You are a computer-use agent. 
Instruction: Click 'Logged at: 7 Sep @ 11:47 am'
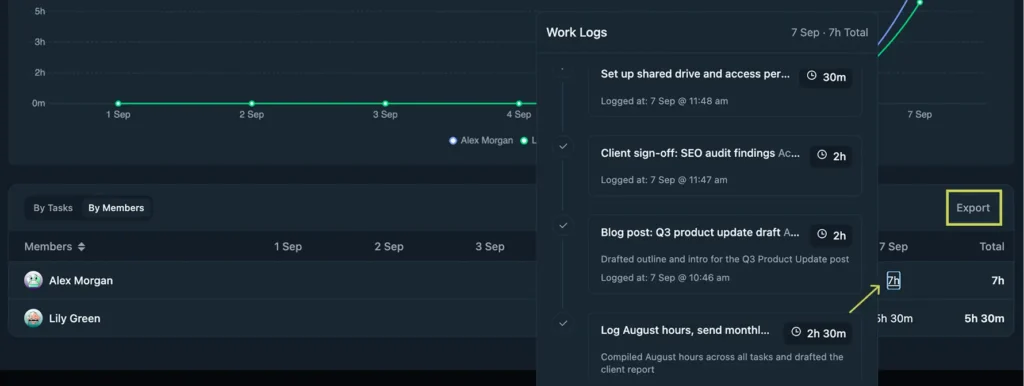(x=664, y=180)
